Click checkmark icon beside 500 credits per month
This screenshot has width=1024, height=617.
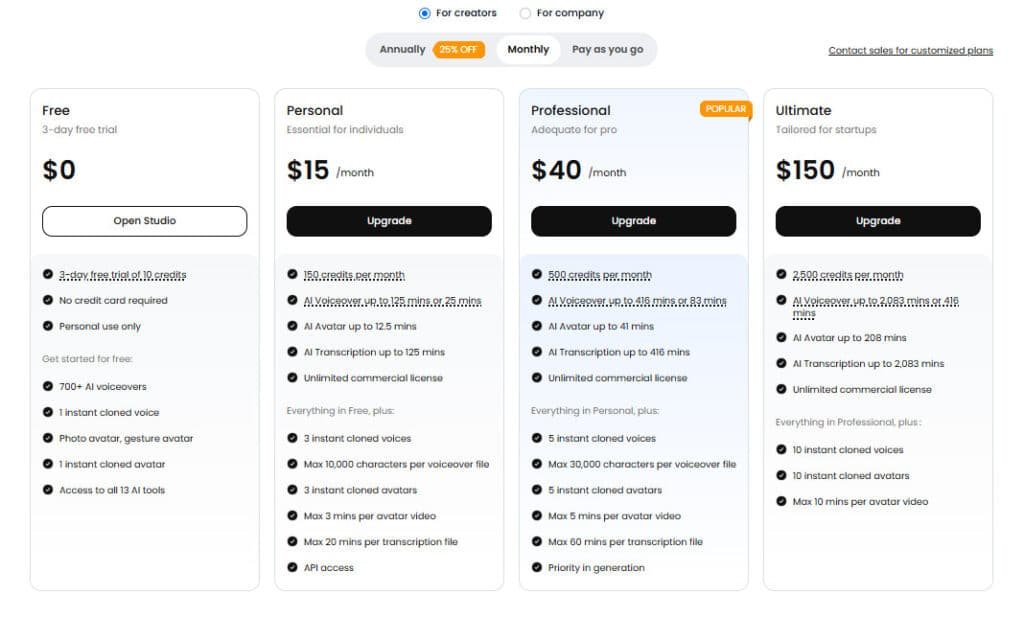click(537, 274)
